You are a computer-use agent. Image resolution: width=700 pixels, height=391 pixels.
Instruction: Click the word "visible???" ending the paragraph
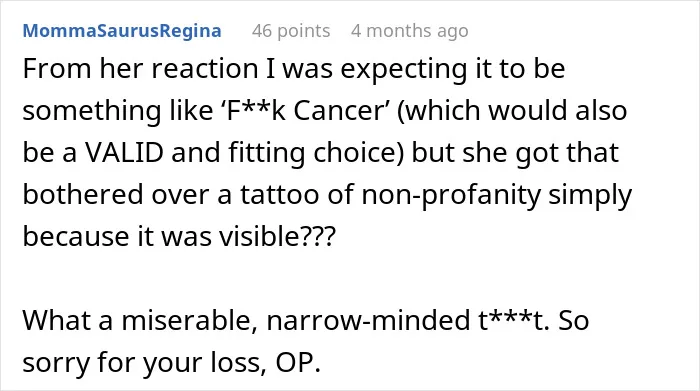click(277, 236)
